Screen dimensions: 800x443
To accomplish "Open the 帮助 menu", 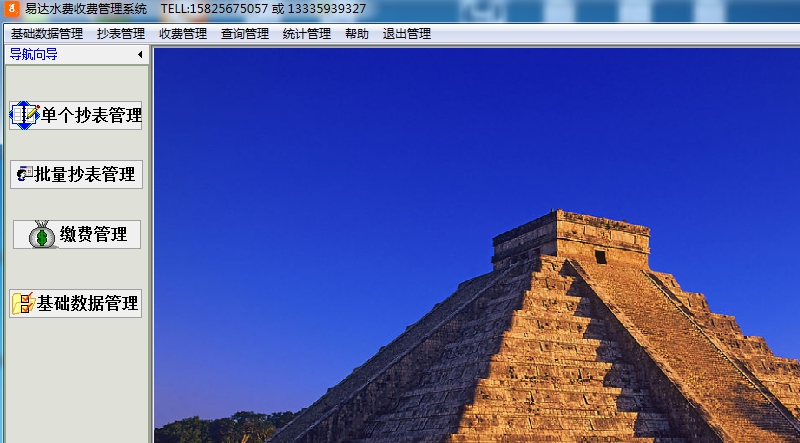I will pos(357,34).
